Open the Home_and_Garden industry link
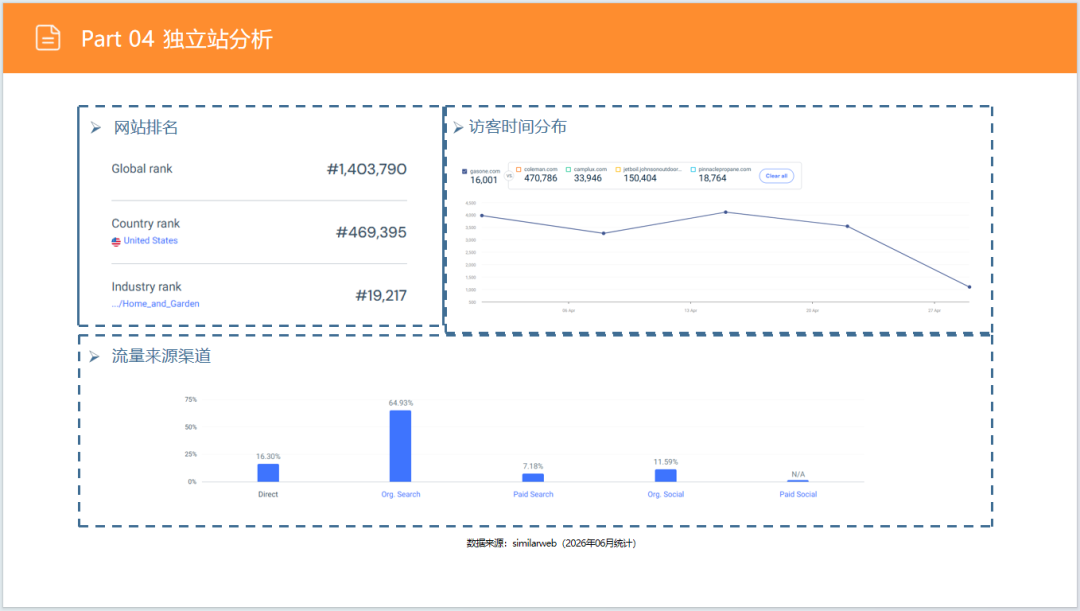 [x=156, y=304]
